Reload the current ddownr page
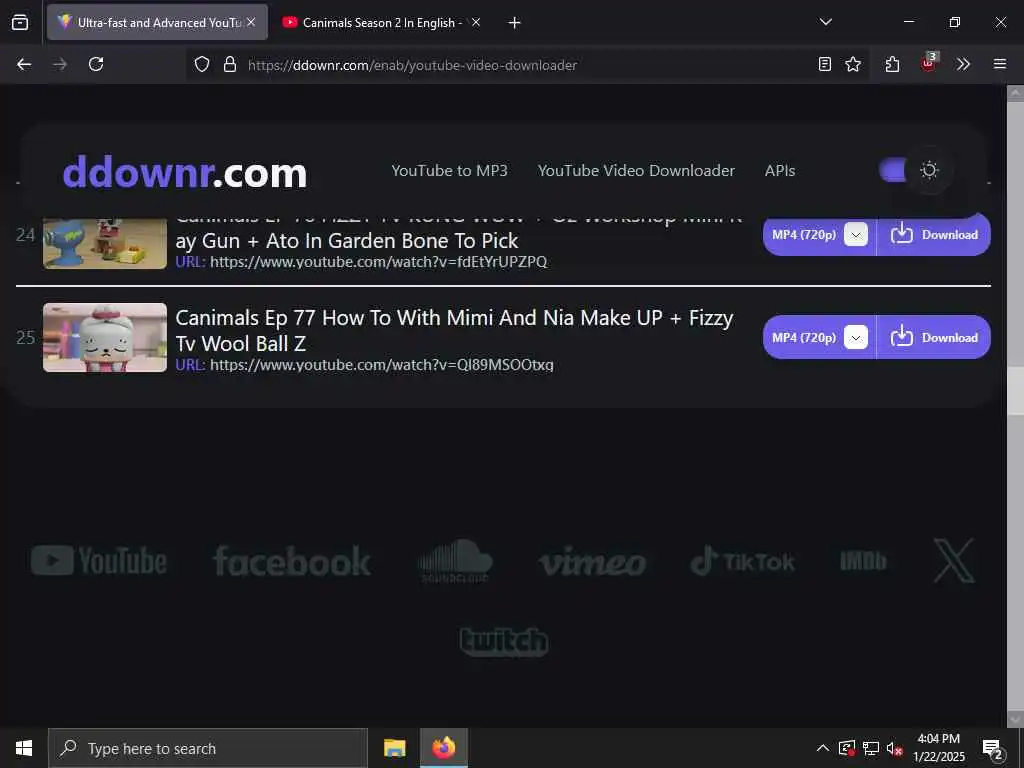The height and width of the screenshot is (768, 1024). click(x=96, y=64)
